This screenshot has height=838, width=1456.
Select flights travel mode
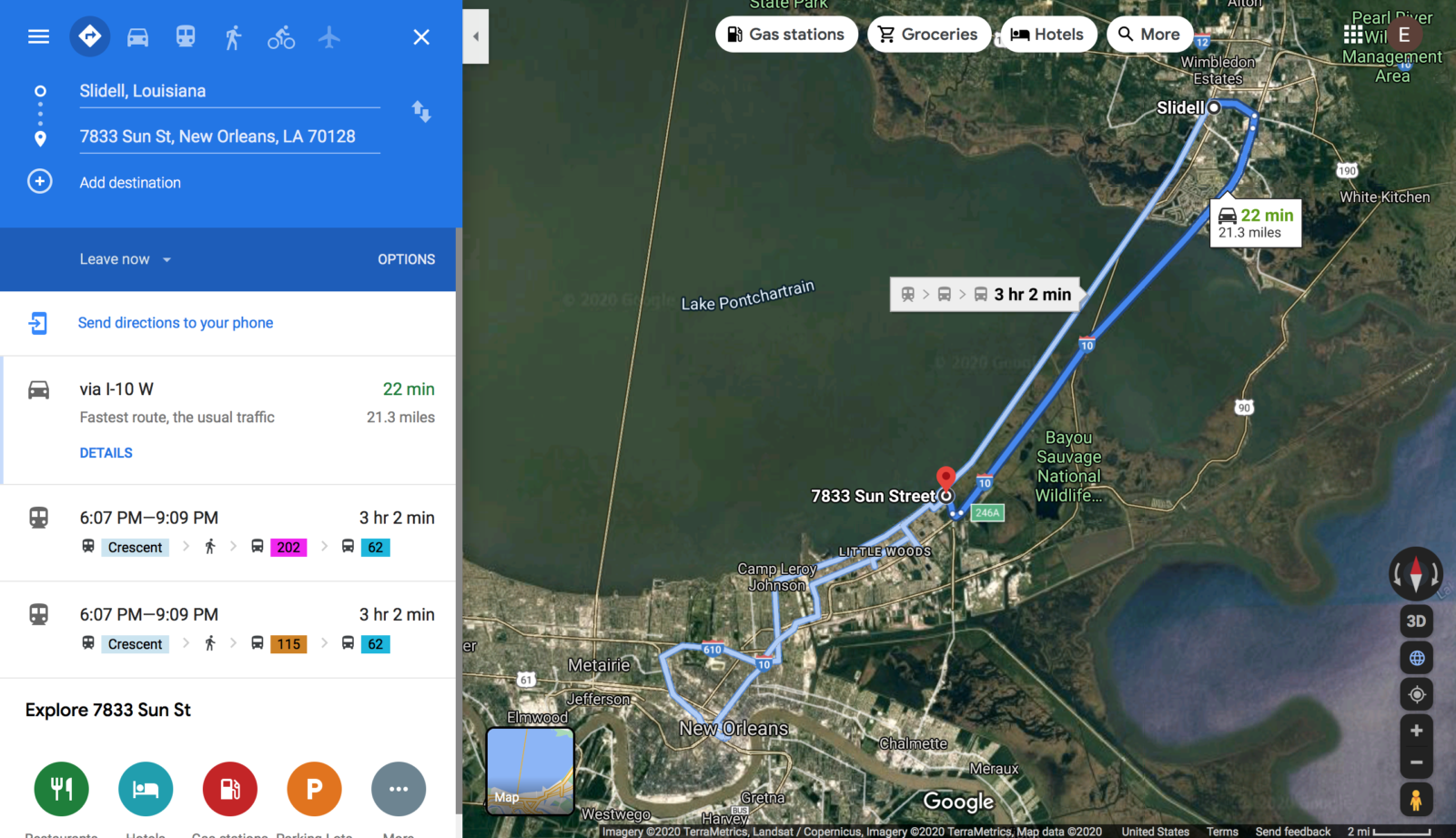(329, 36)
